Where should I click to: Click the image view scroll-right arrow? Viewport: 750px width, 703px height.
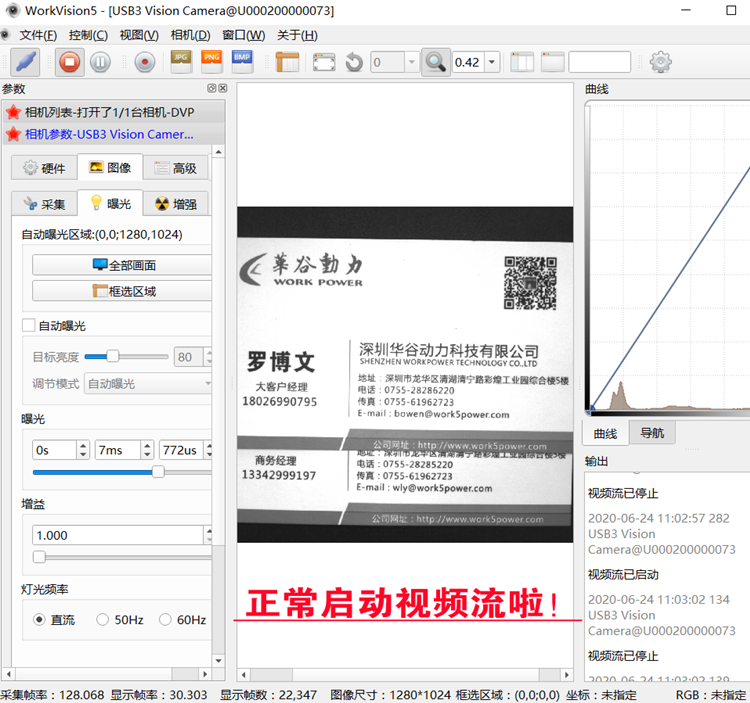[x=567, y=675]
